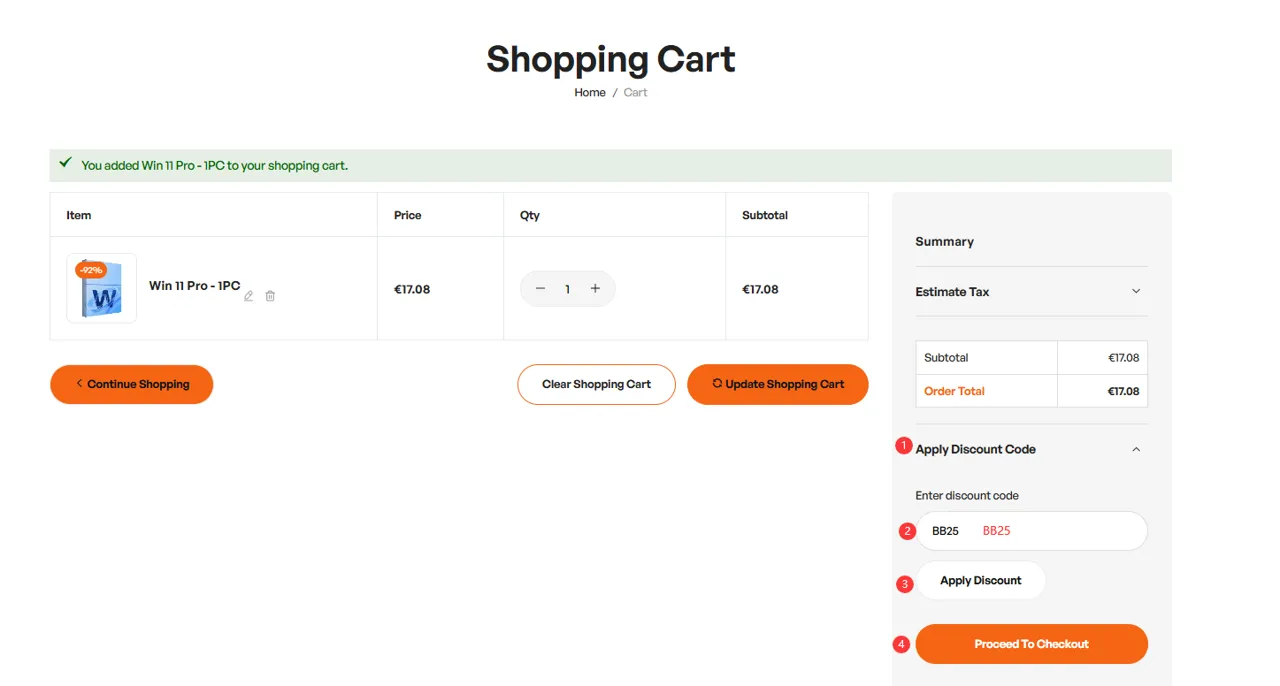Click the Qty column header
Screen dimensions: 1280x686
(530, 215)
